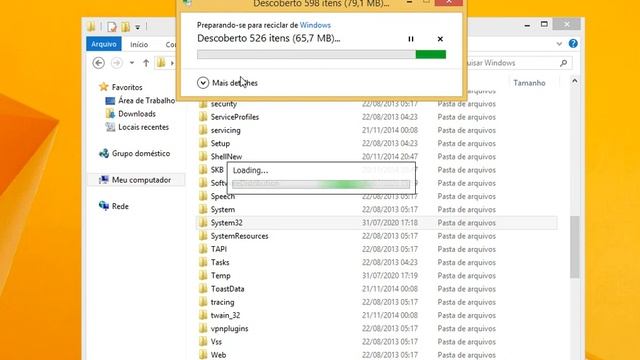Click the search magnifier icon
640x360 pixels.
tap(564, 63)
